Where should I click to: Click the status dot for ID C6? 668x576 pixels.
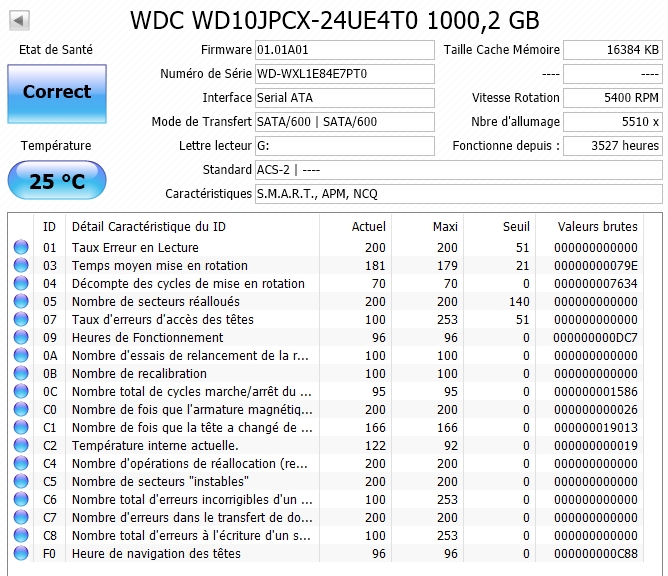click(x=21, y=499)
